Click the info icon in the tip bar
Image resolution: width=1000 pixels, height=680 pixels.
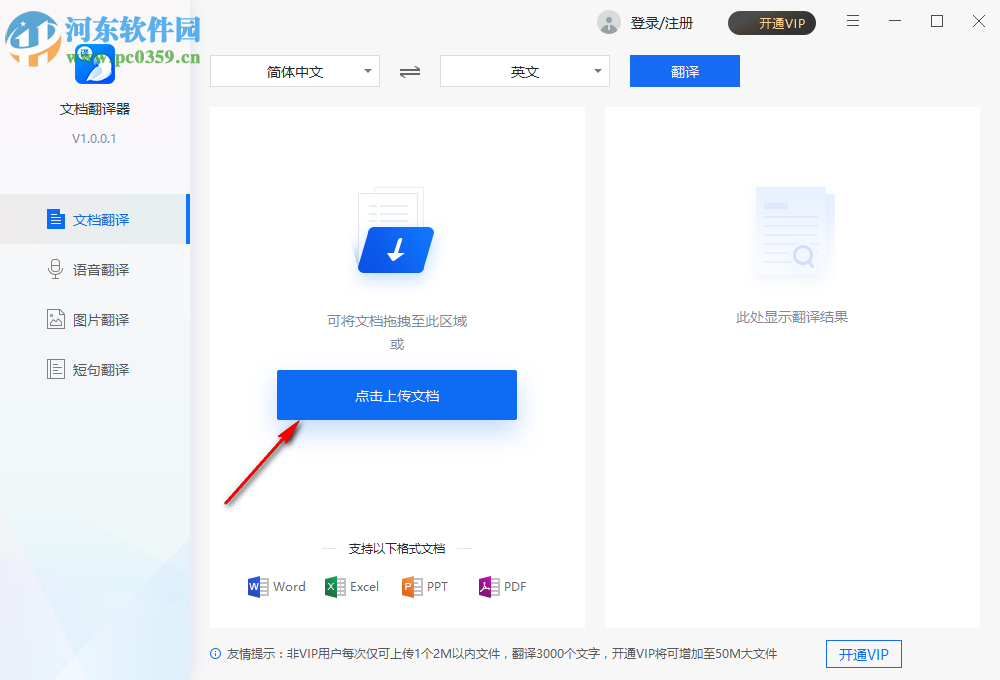[215, 654]
